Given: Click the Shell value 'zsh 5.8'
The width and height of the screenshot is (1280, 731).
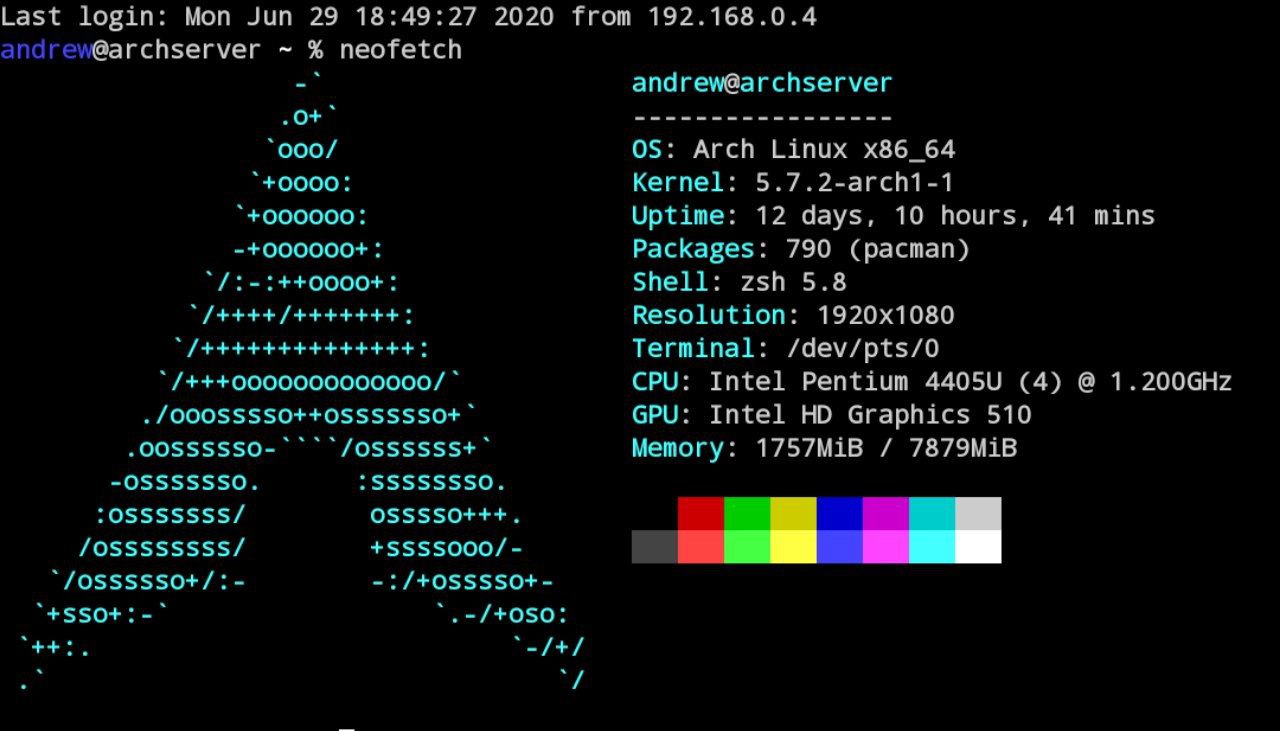Looking at the screenshot, I should click(793, 282).
